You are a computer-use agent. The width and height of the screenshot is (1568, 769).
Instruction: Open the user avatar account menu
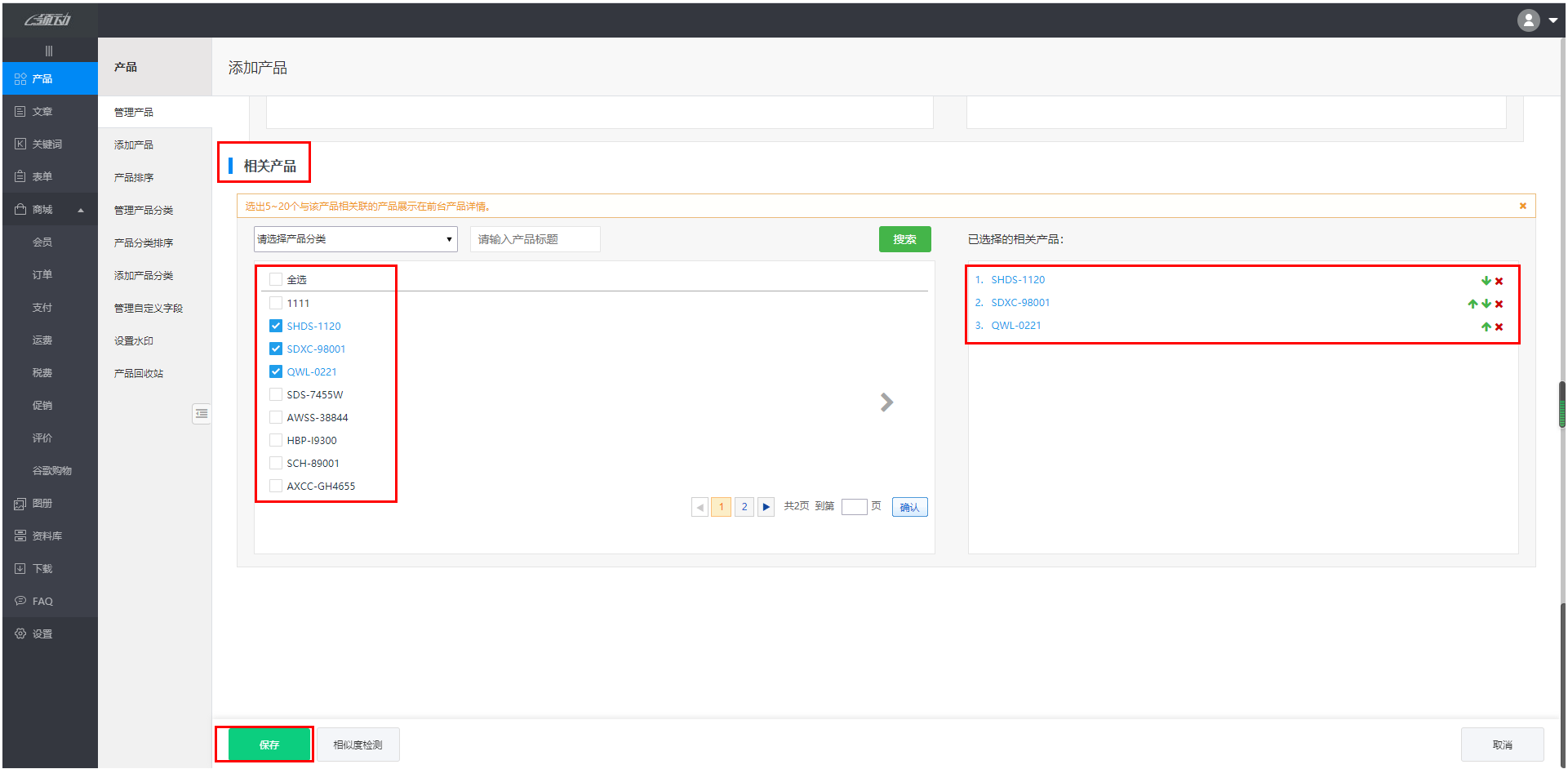[x=1528, y=20]
